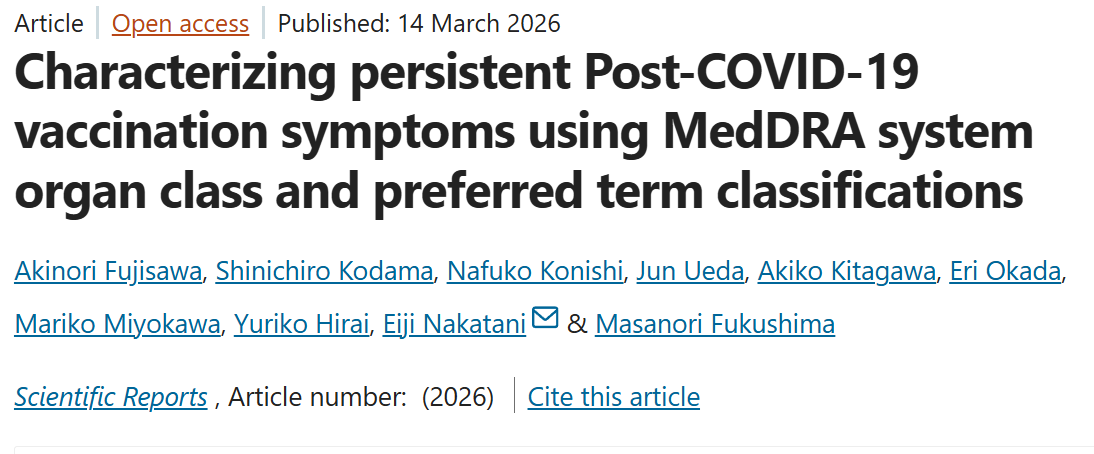Viewport: 1094px width, 454px height.
Task: Click the Article type label
Action: (x=49, y=22)
